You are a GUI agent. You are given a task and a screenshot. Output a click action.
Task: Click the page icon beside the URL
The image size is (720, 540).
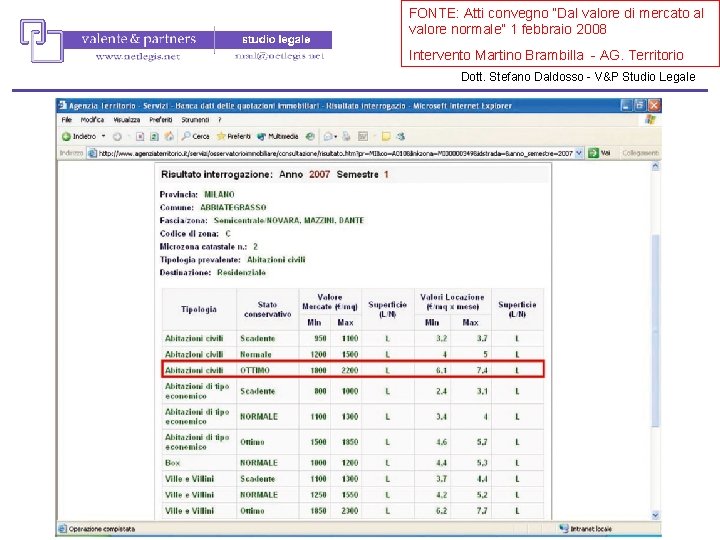92,153
